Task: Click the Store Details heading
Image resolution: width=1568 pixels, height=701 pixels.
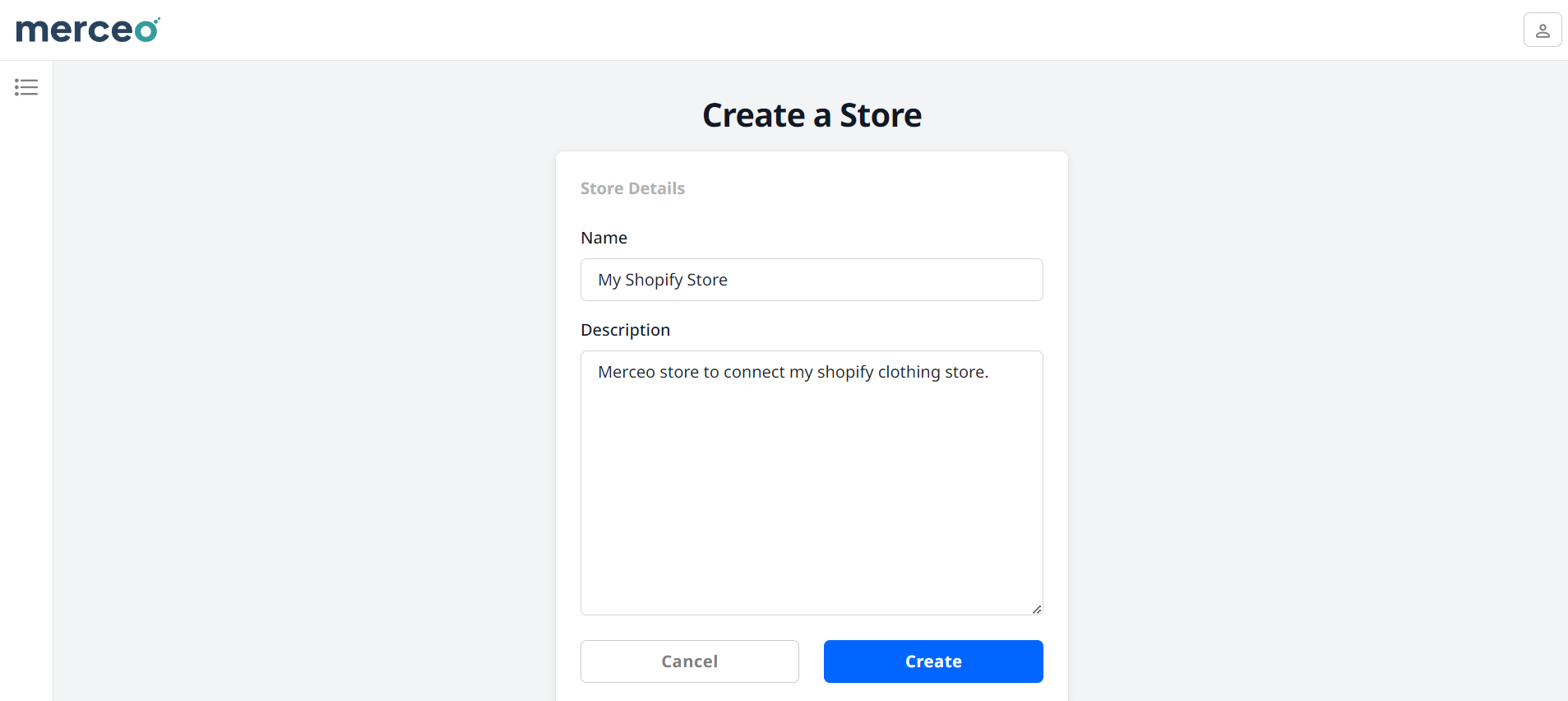Action: [x=632, y=188]
